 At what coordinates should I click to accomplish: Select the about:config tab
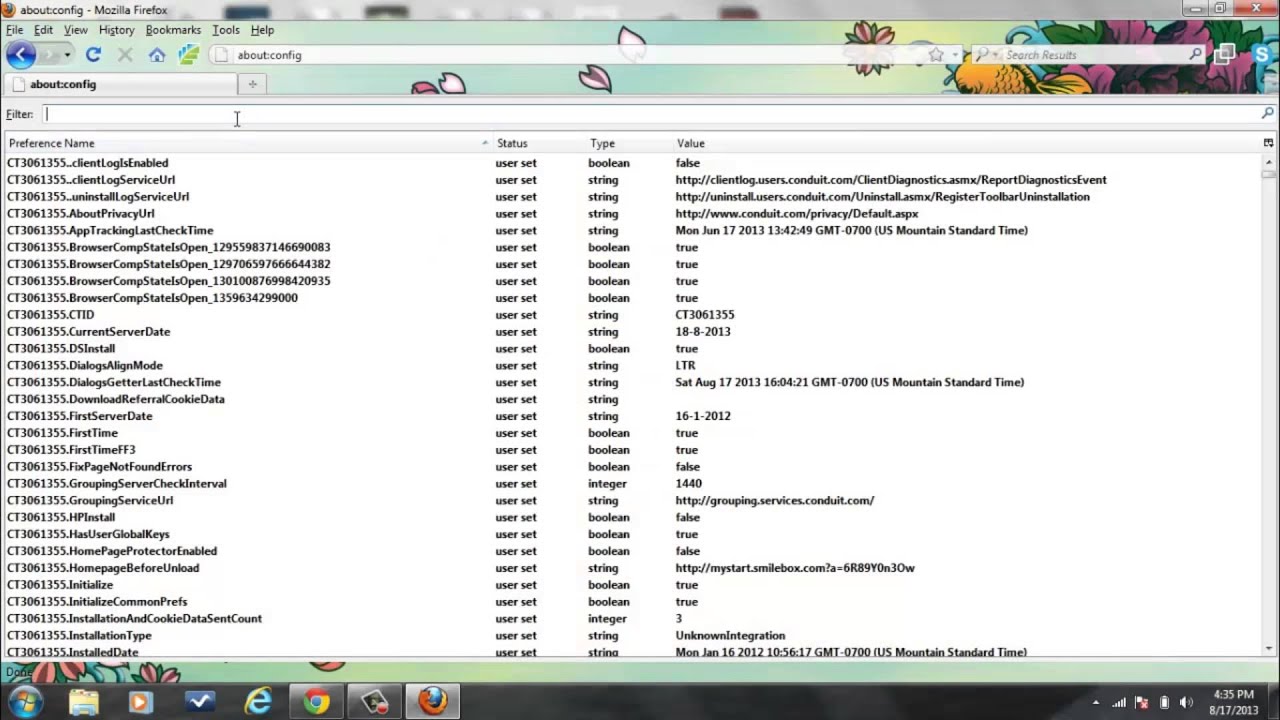click(120, 84)
